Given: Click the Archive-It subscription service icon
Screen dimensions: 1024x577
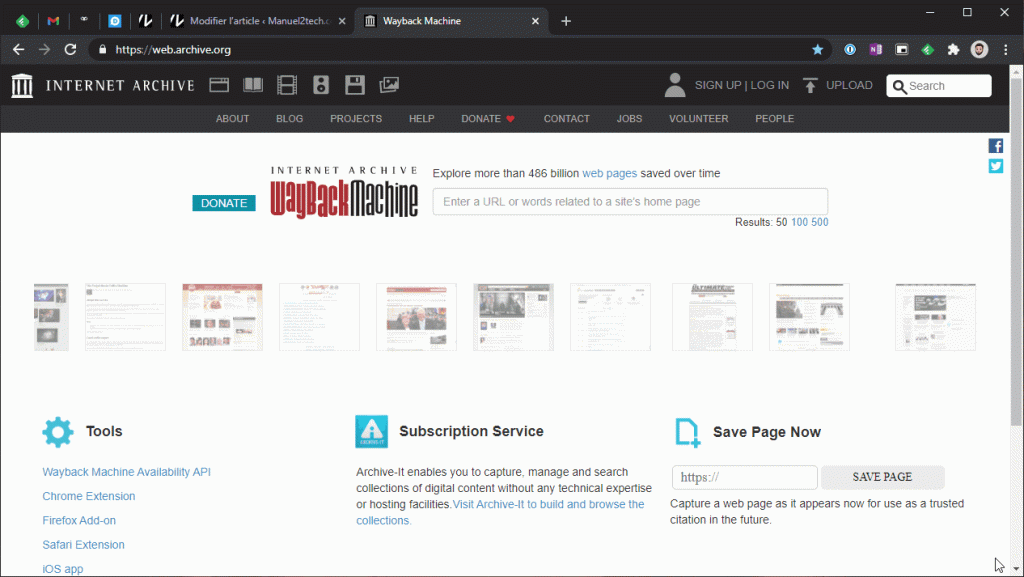Looking at the screenshot, I should tap(372, 431).
